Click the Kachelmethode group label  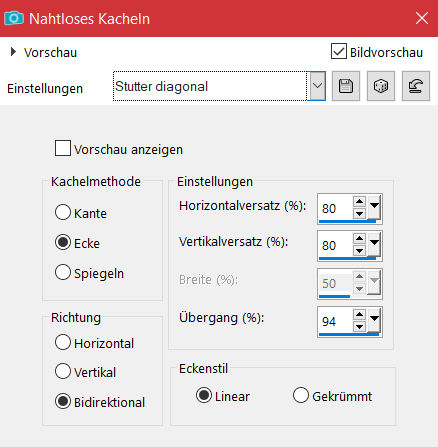click(x=96, y=181)
